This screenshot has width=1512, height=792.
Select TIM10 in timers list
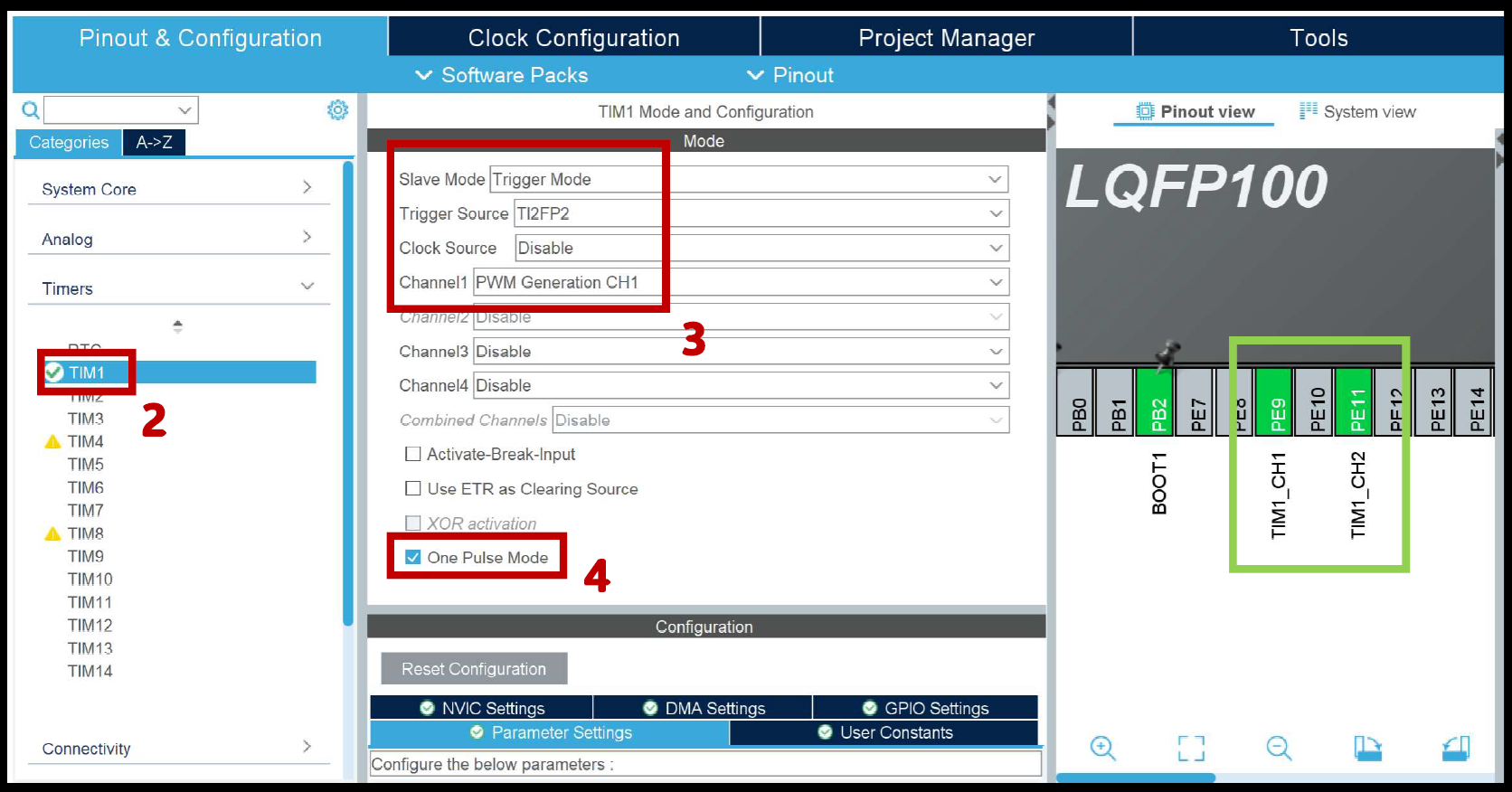click(90, 579)
